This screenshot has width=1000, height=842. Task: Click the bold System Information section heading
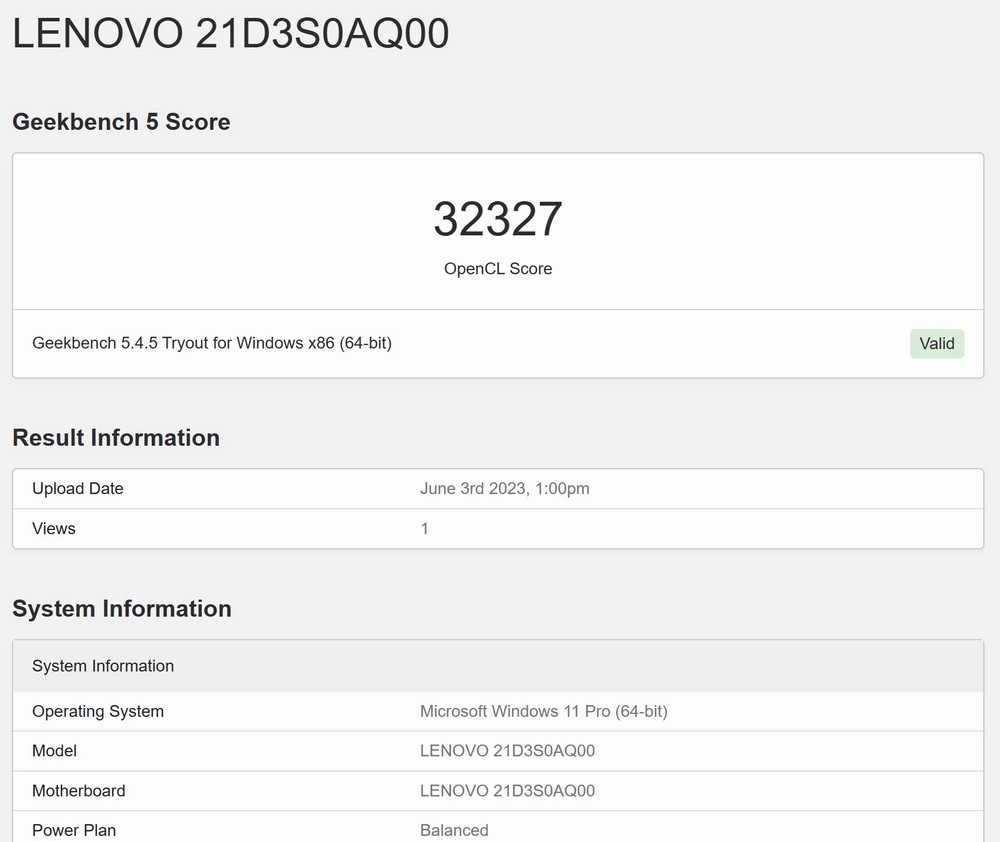pyautogui.click(x=122, y=609)
